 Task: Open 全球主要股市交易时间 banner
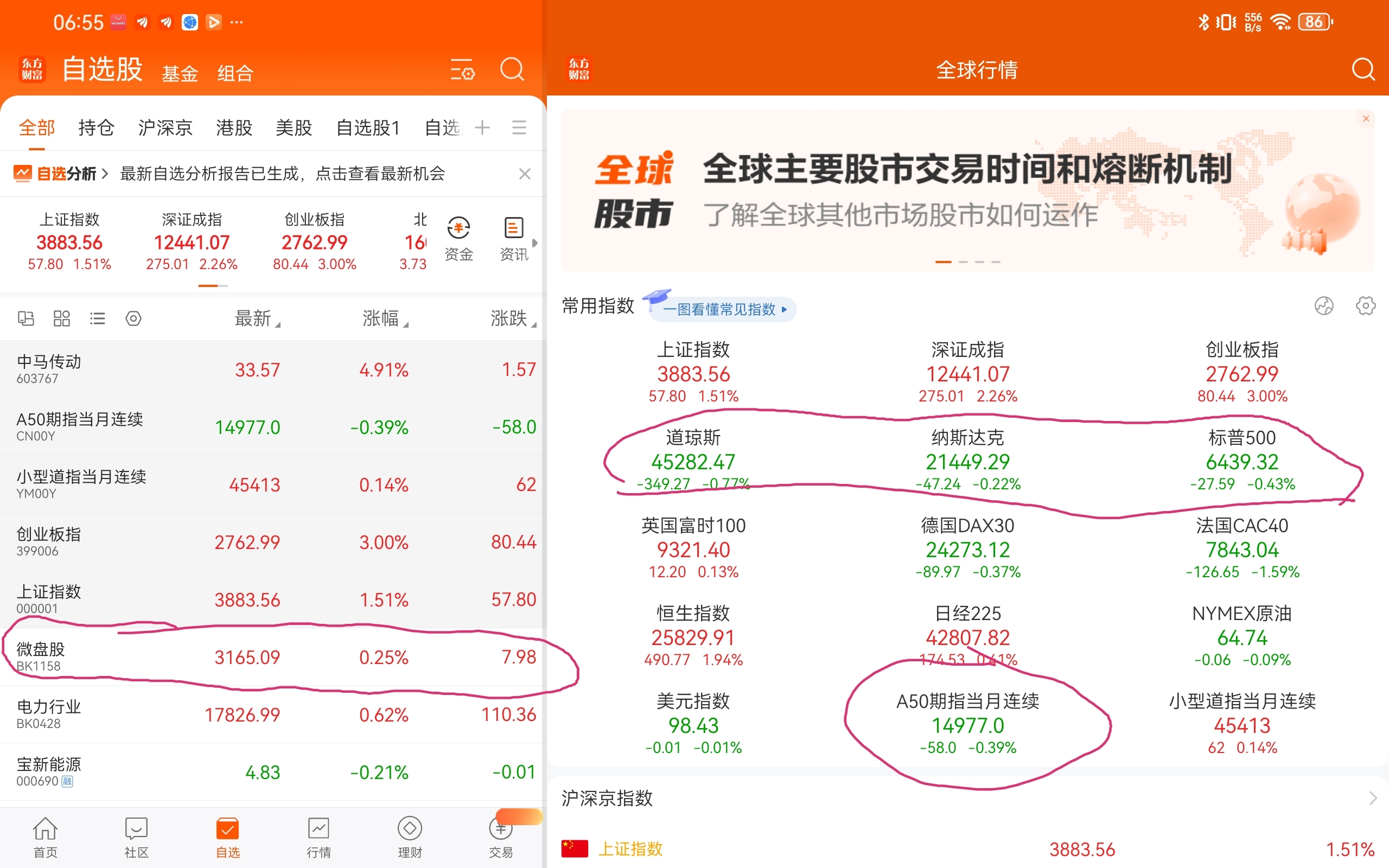[968, 191]
